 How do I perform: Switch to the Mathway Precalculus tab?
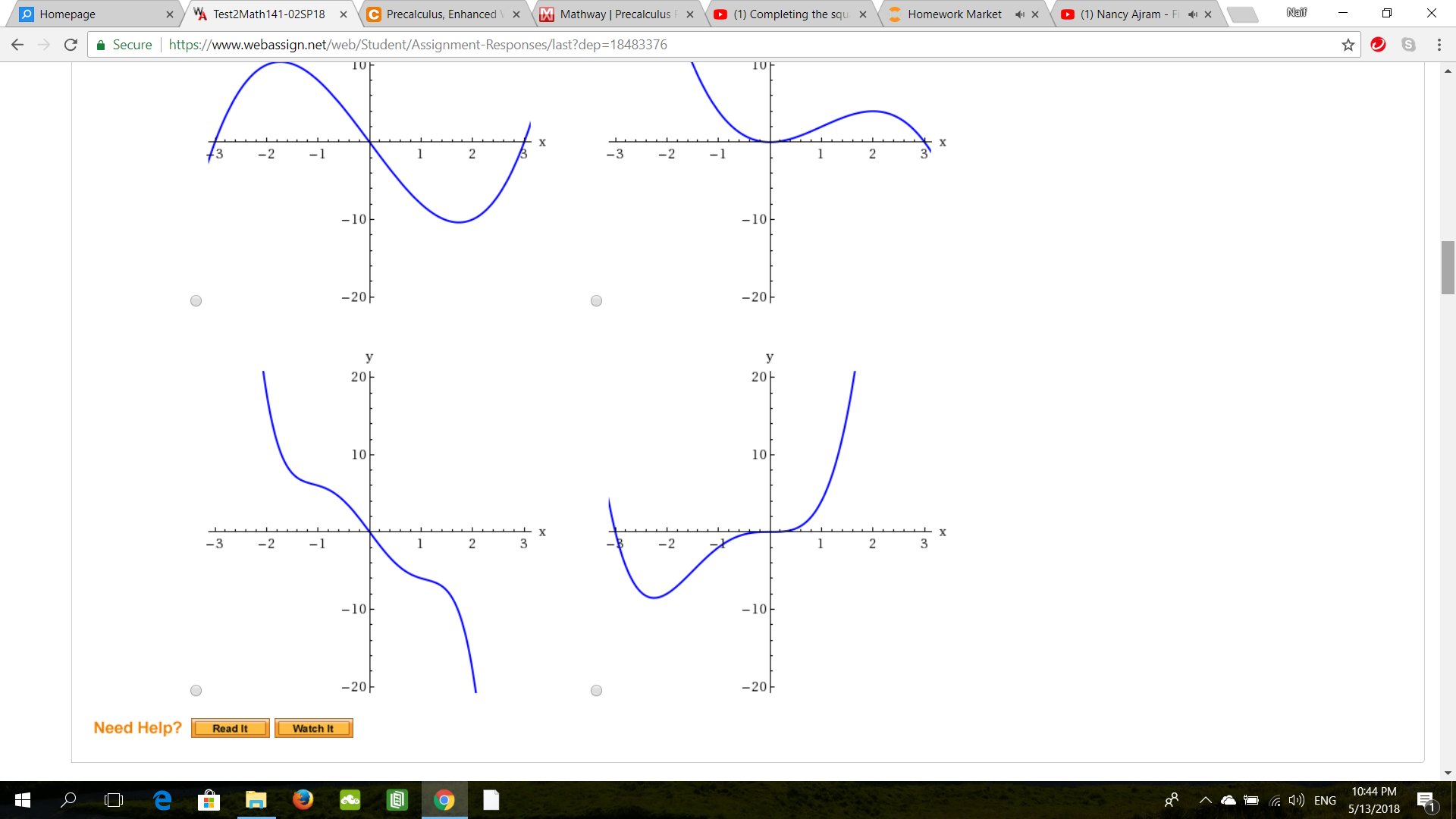click(x=614, y=14)
